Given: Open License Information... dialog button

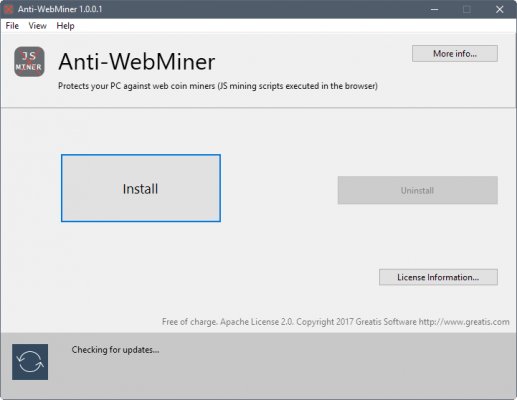Looking at the screenshot, I should click(x=438, y=277).
